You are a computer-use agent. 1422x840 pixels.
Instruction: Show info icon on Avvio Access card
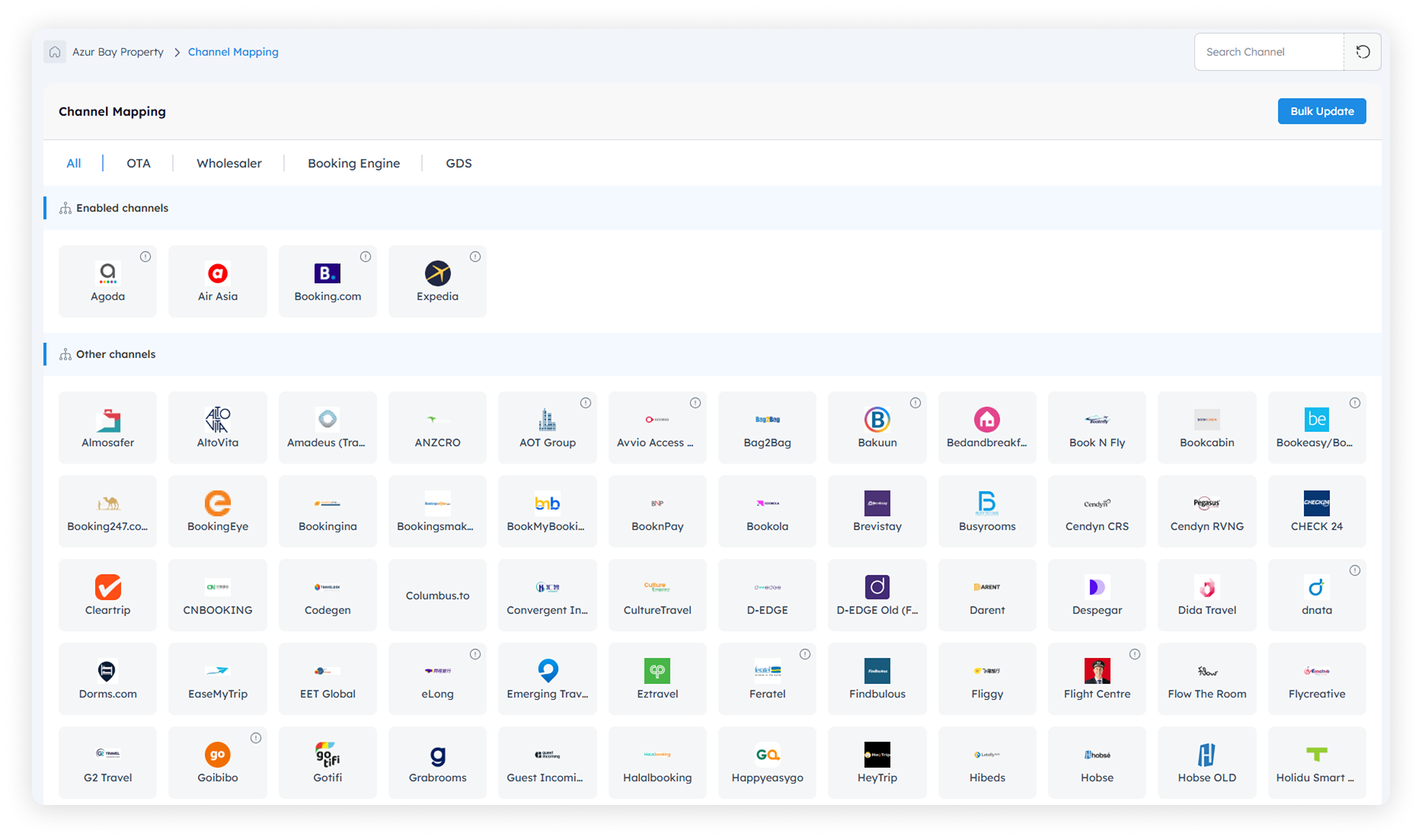click(695, 403)
